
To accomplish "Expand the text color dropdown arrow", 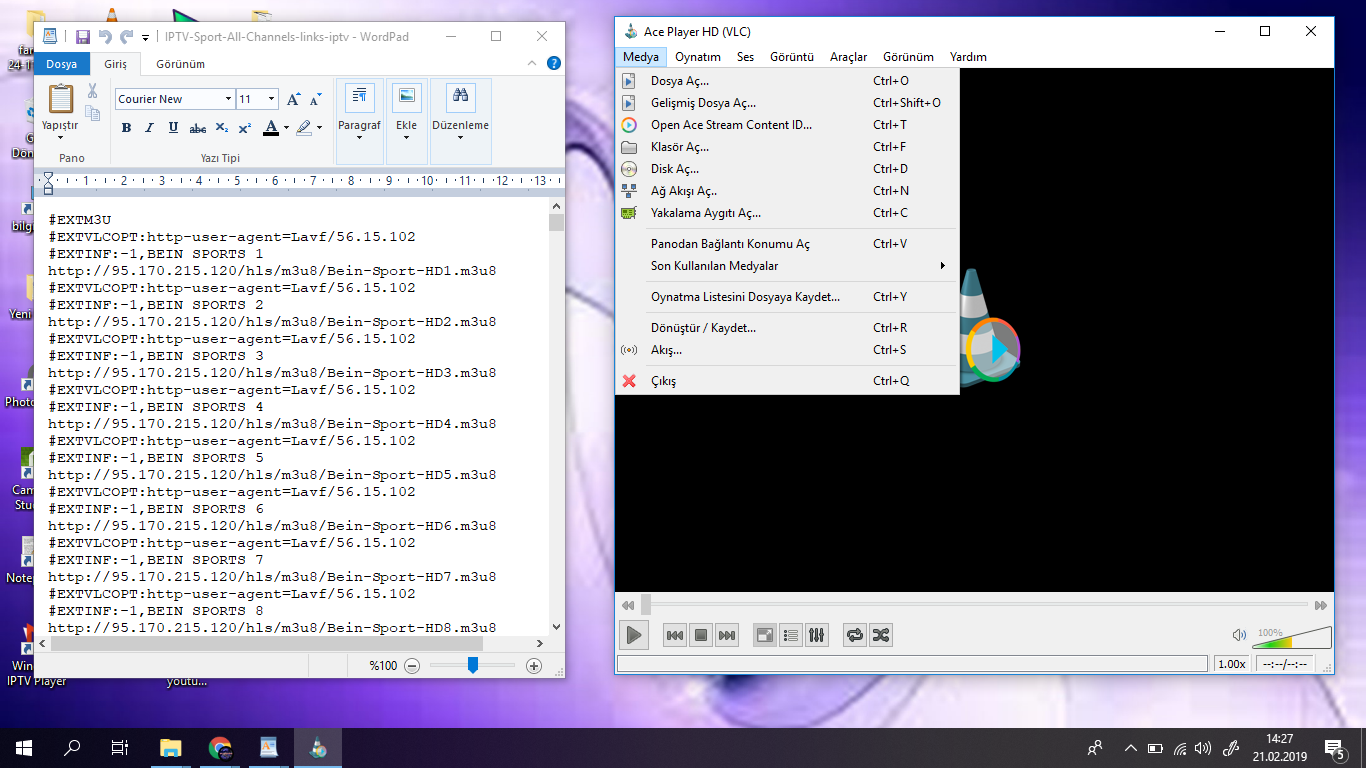I will tap(286, 128).
